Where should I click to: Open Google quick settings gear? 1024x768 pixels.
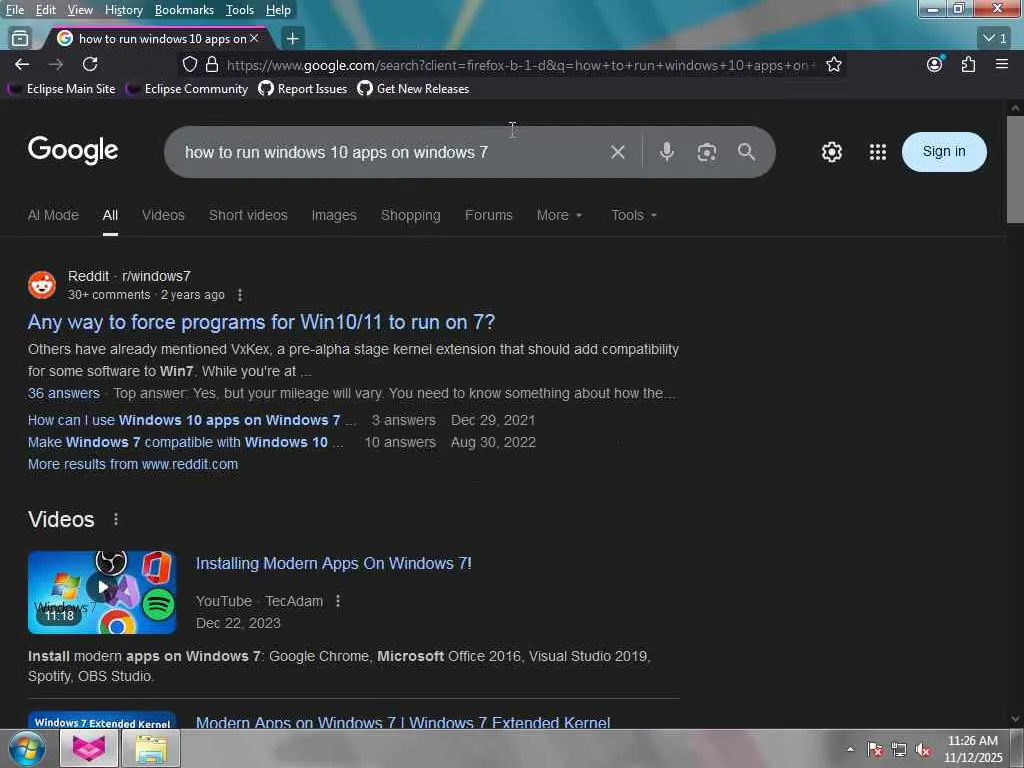pyautogui.click(x=831, y=152)
